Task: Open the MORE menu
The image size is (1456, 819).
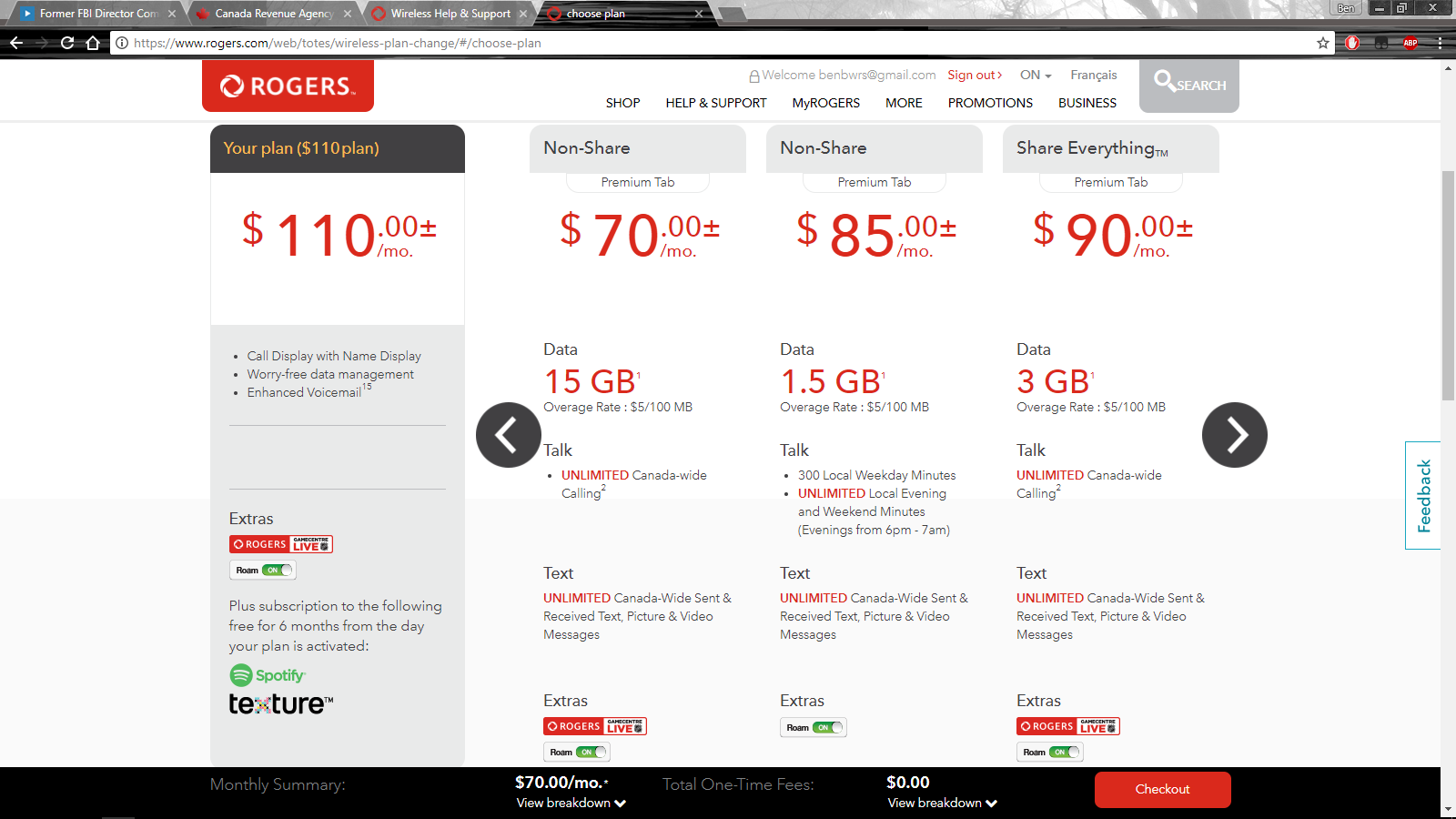Action: pyautogui.click(x=904, y=103)
